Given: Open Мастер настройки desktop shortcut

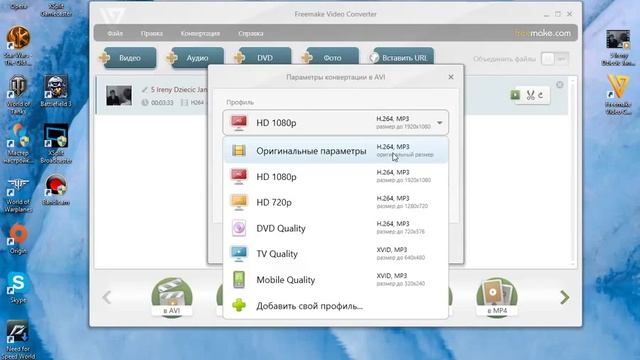Looking at the screenshot, I should 18,144.
